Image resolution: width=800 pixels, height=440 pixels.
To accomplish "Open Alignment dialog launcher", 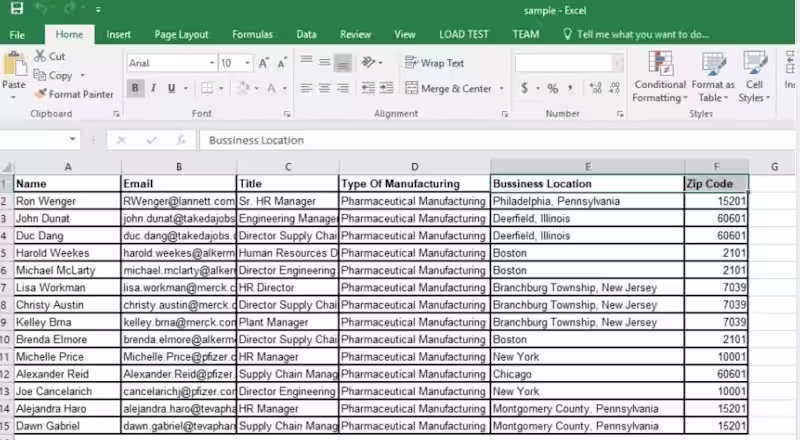I will (x=505, y=114).
